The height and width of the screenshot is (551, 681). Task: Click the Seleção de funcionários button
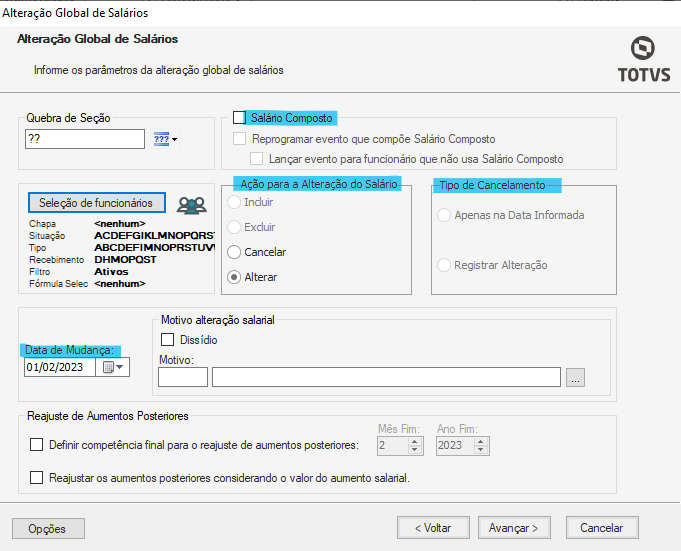coord(96,202)
